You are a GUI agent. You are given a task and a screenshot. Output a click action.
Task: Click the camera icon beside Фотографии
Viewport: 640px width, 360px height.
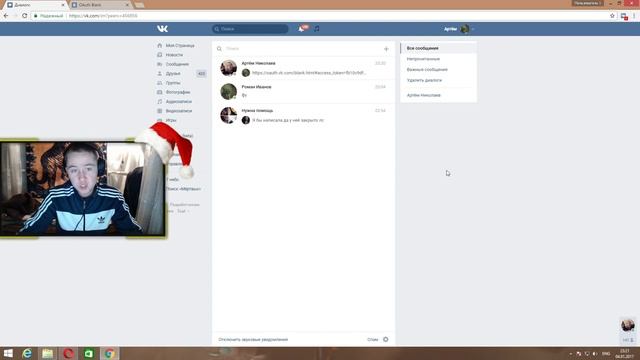(160, 92)
